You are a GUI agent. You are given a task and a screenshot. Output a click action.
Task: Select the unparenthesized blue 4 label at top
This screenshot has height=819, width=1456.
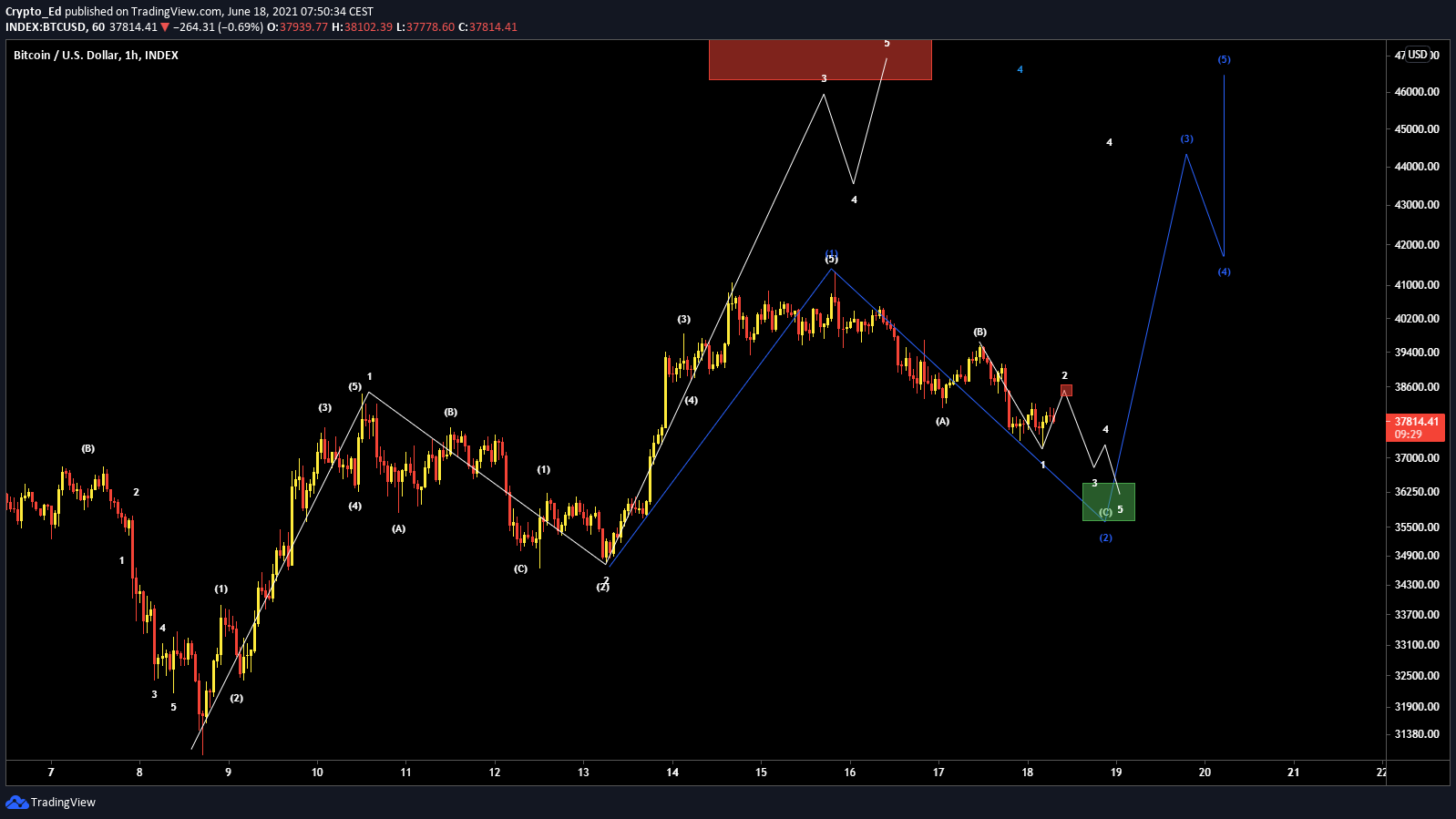click(1020, 70)
